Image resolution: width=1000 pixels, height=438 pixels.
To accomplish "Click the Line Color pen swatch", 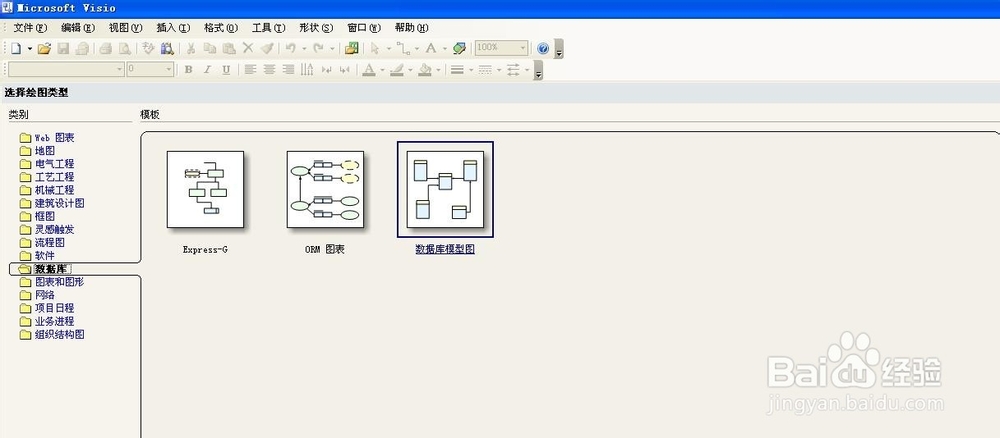I will (x=397, y=69).
